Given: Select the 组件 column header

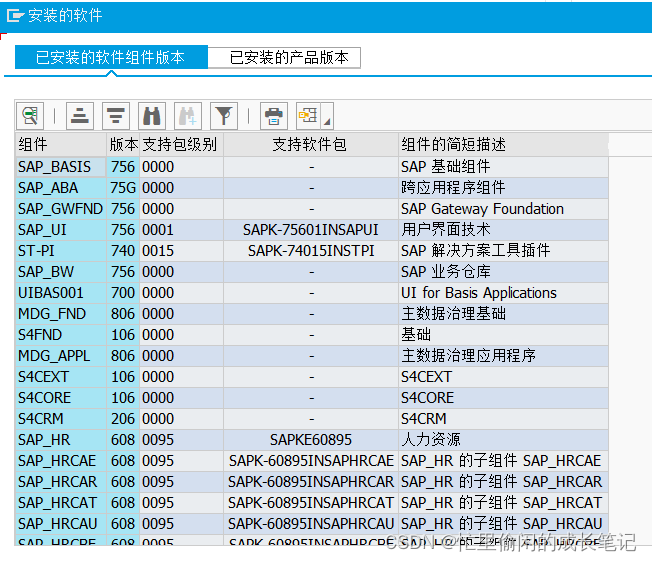Looking at the screenshot, I should (61, 145).
